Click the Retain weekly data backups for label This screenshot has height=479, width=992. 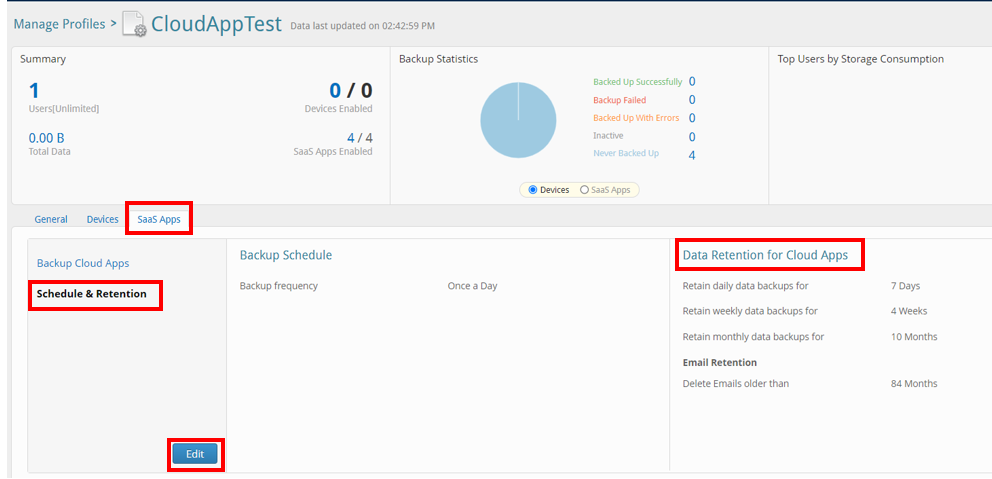coord(750,311)
